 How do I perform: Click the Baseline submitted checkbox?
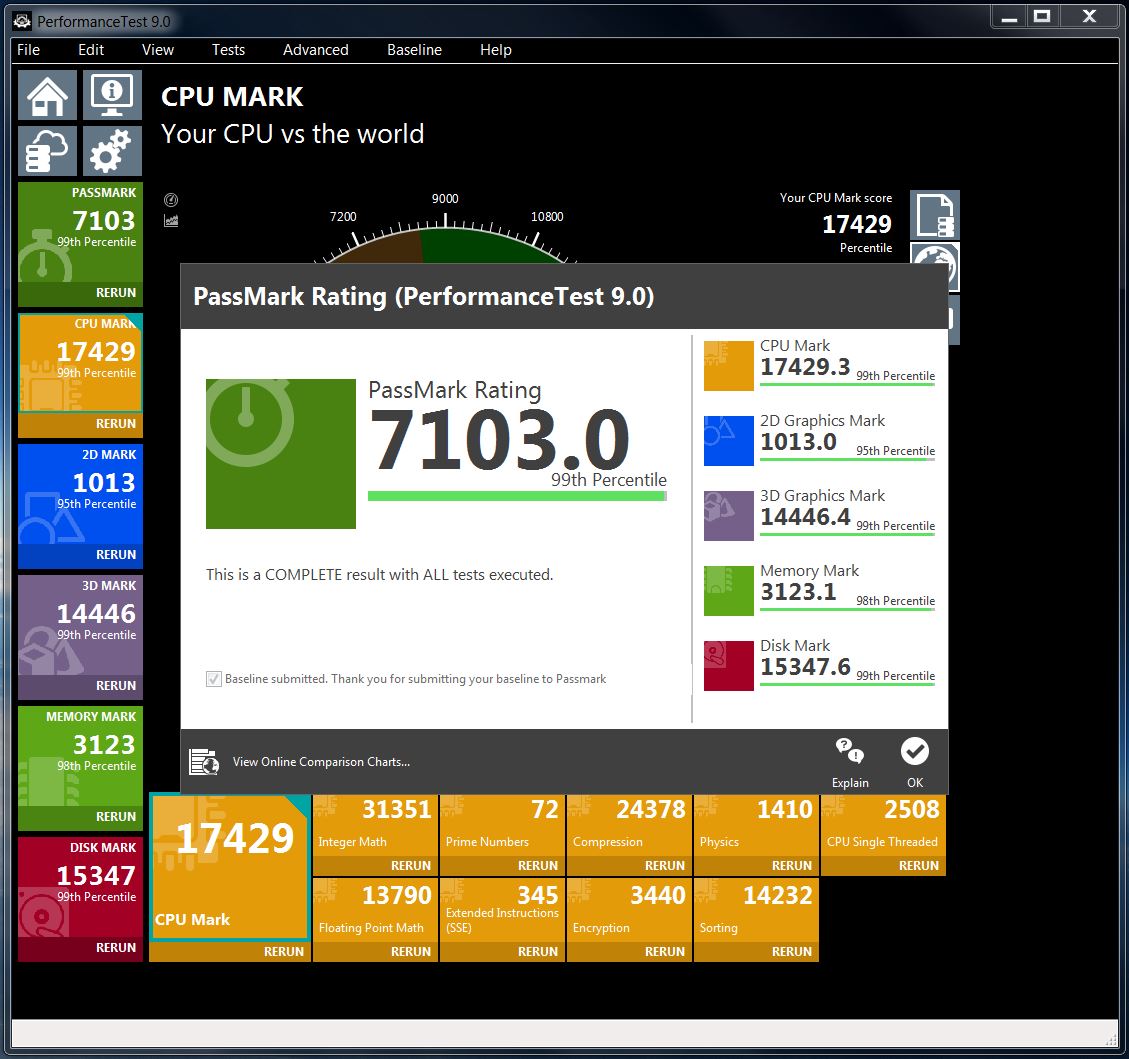click(213, 679)
